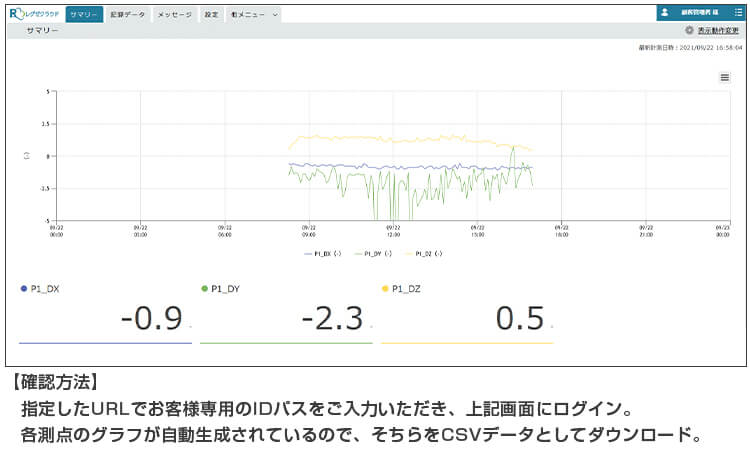Click the user name in the blue header

700,13
